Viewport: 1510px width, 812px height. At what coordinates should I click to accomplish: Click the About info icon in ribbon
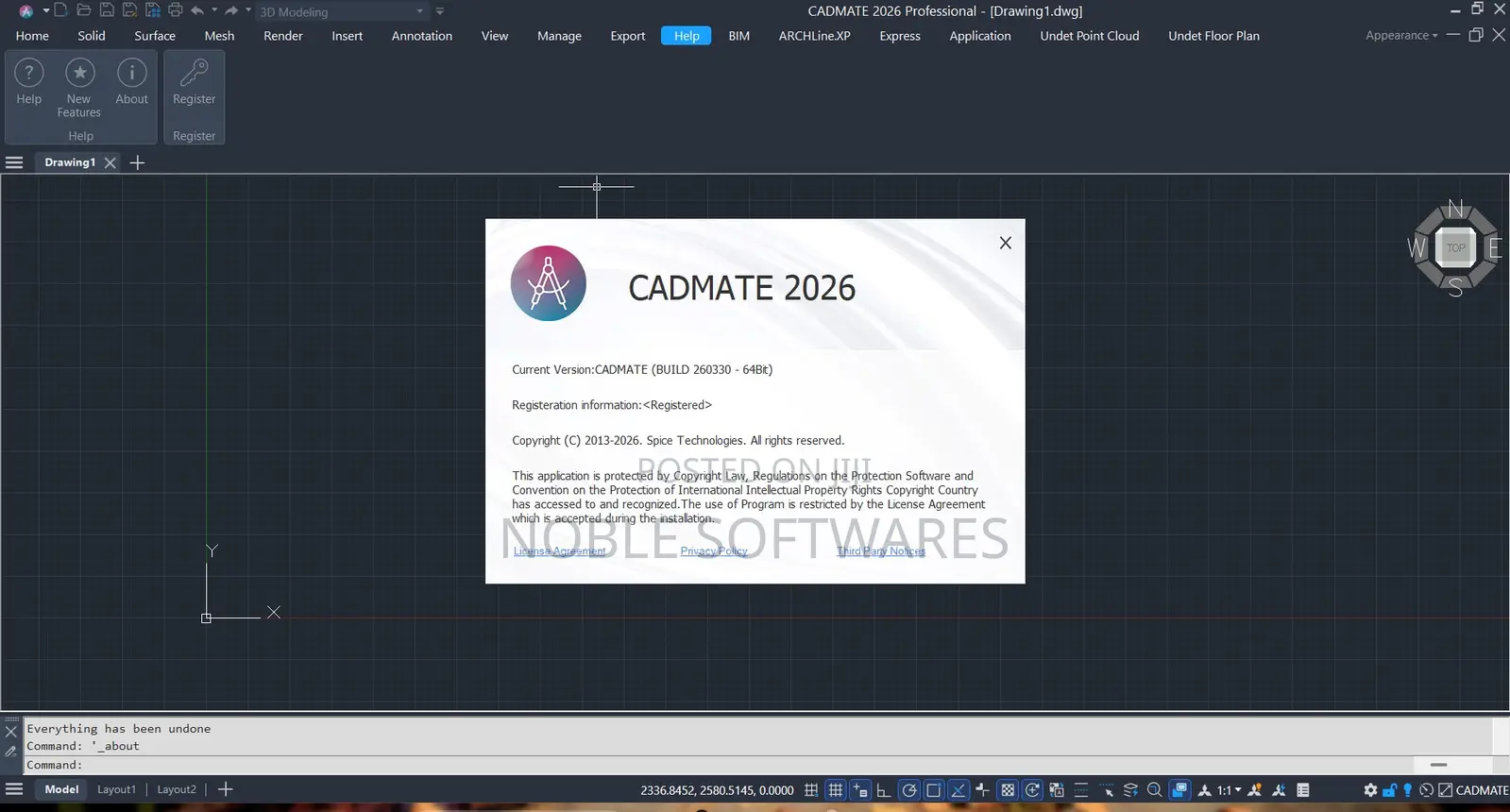pyautogui.click(x=131, y=73)
